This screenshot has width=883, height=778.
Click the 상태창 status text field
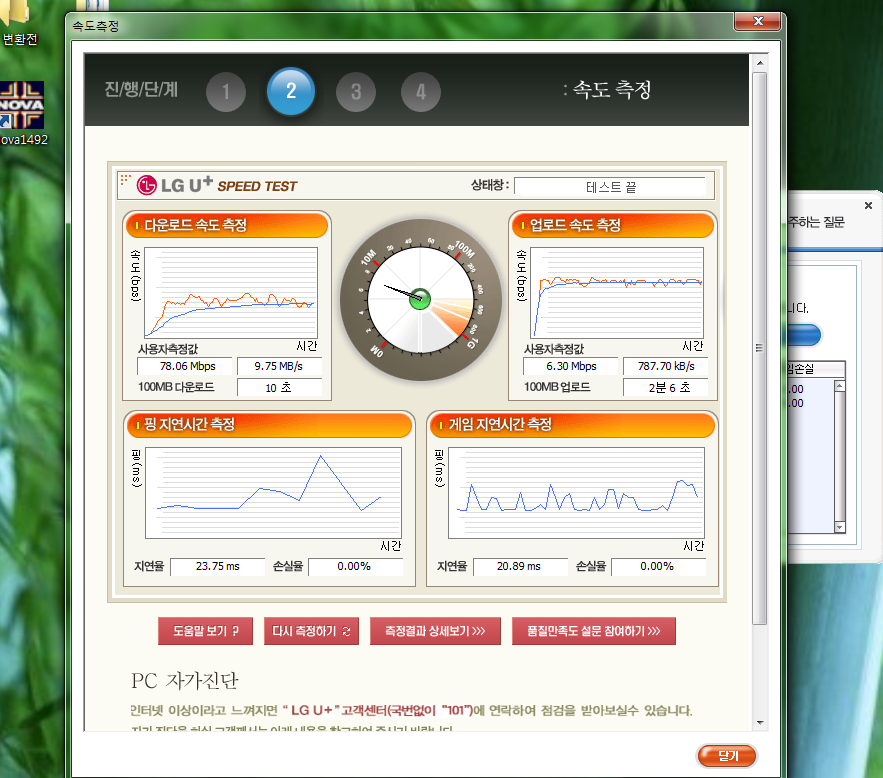pos(610,186)
